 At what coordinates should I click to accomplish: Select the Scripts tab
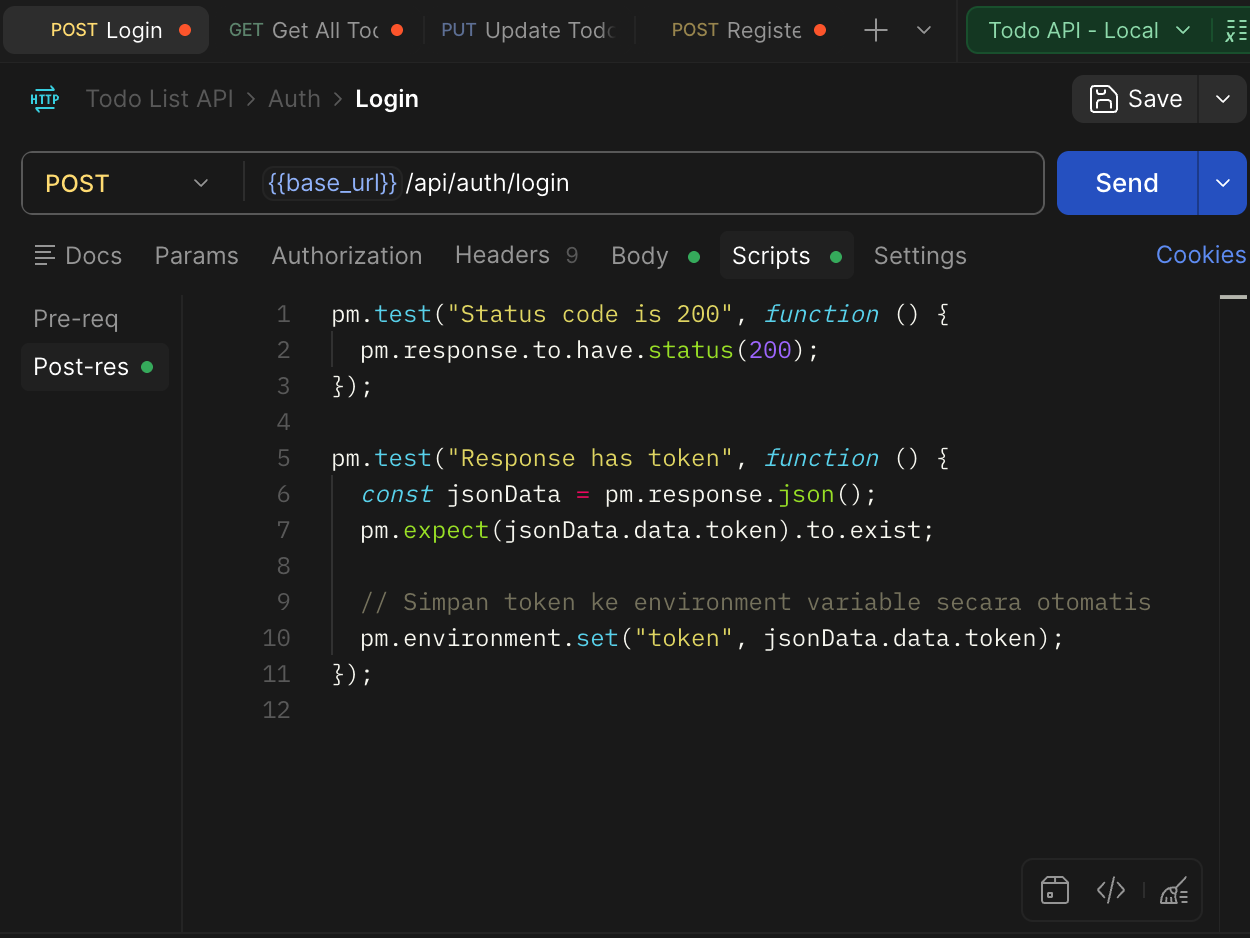pos(786,256)
